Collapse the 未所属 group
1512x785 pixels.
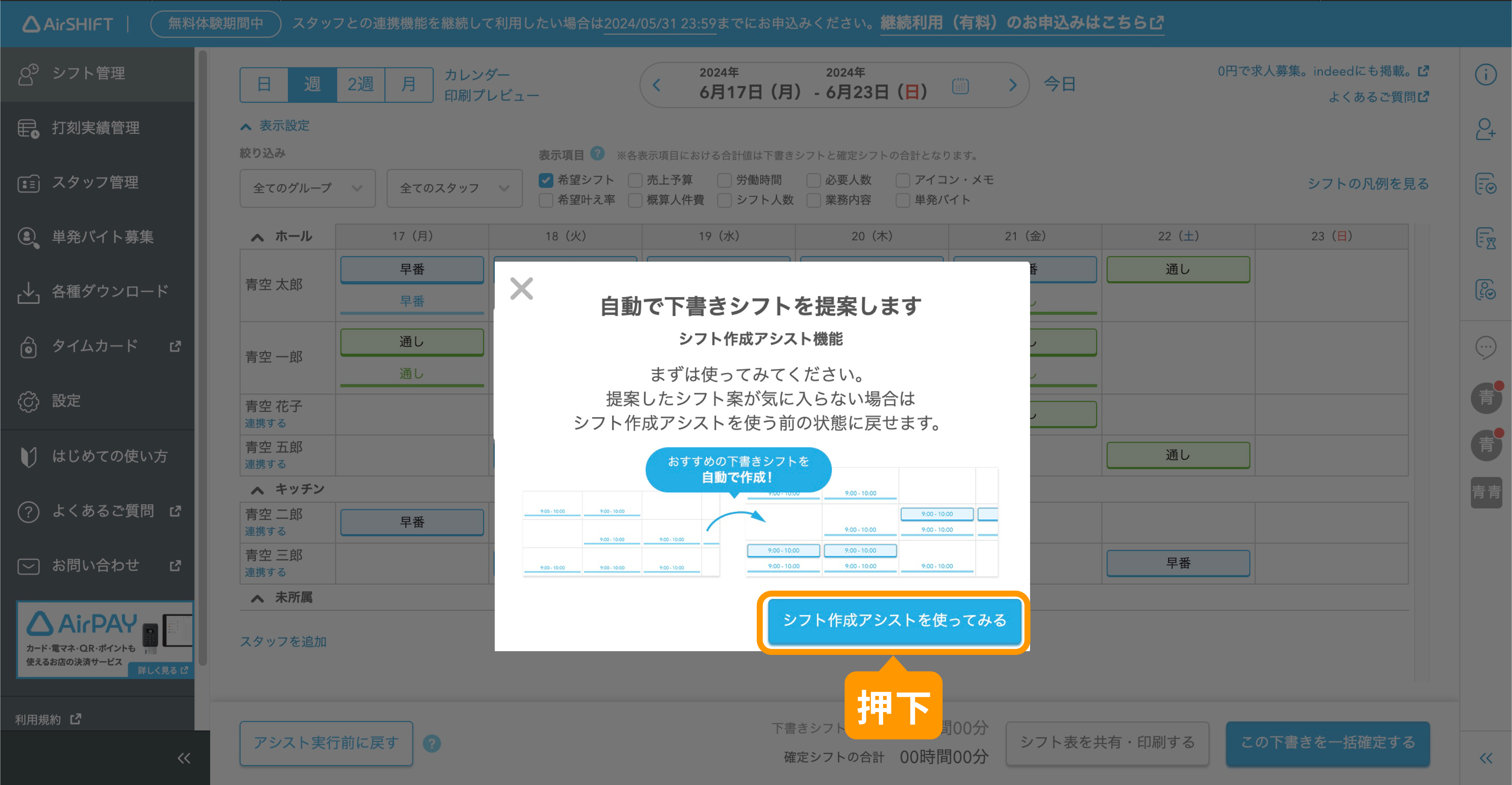click(257, 598)
